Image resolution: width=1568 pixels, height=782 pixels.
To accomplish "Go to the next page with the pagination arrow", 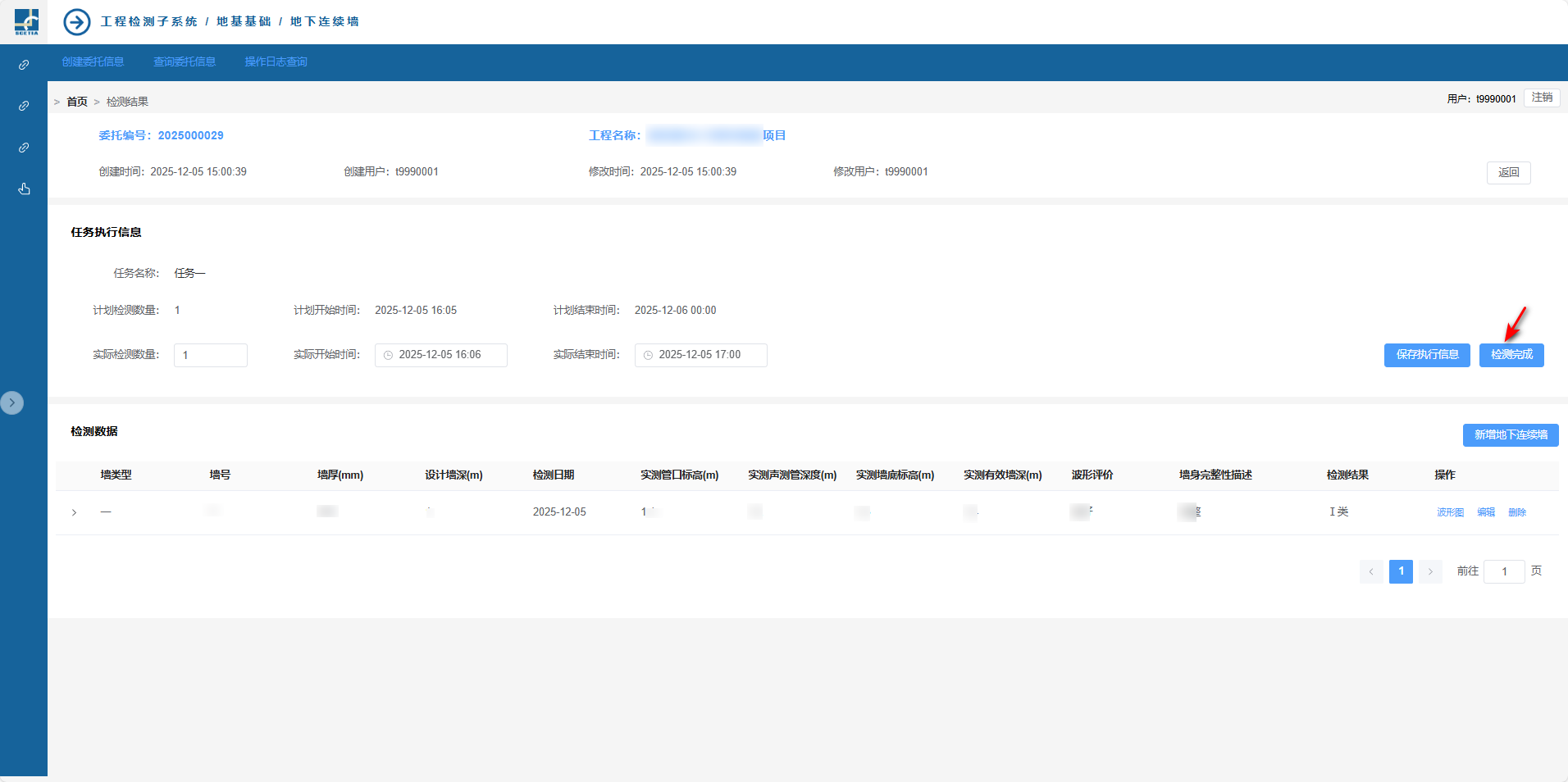I will click(1430, 571).
